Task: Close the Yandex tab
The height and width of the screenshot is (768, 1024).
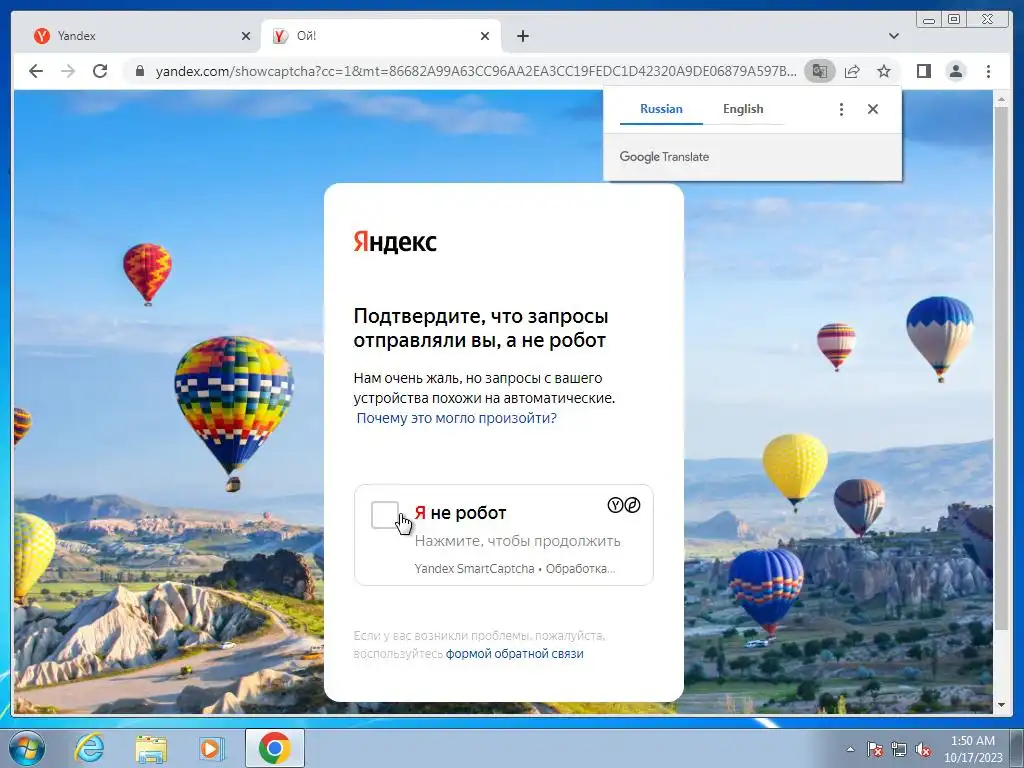Action: point(246,36)
